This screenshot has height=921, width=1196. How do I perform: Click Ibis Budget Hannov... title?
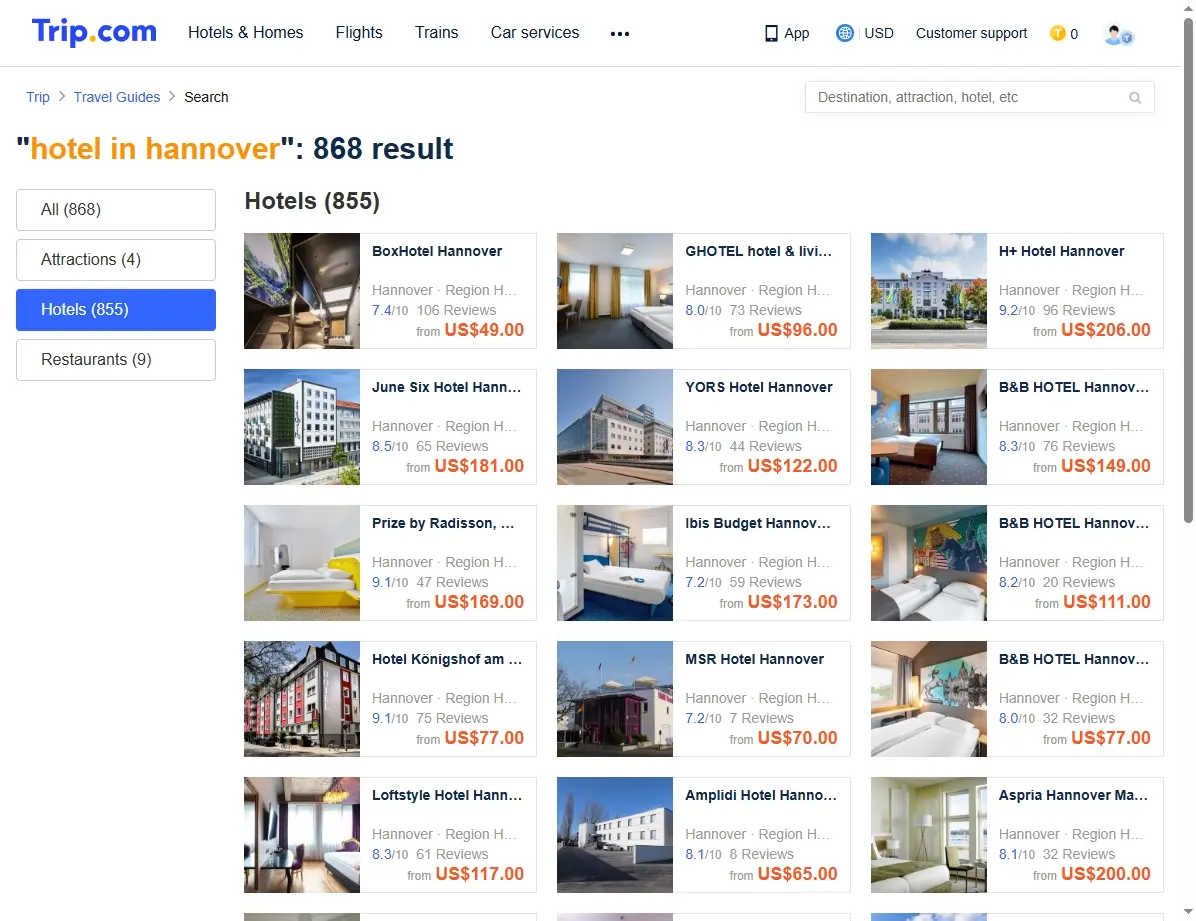(x=757, y=523)
